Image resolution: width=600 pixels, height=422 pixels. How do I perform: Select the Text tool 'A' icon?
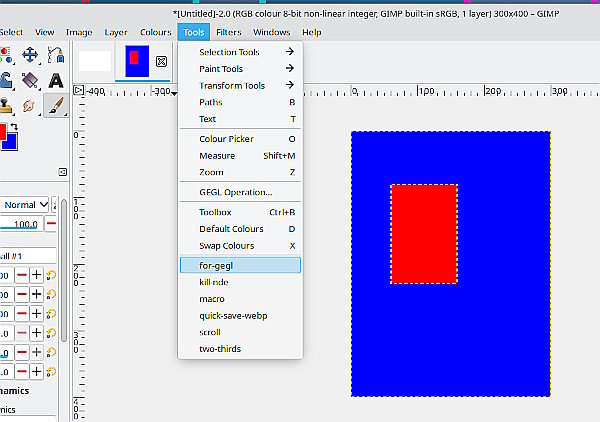pos(56,81)
